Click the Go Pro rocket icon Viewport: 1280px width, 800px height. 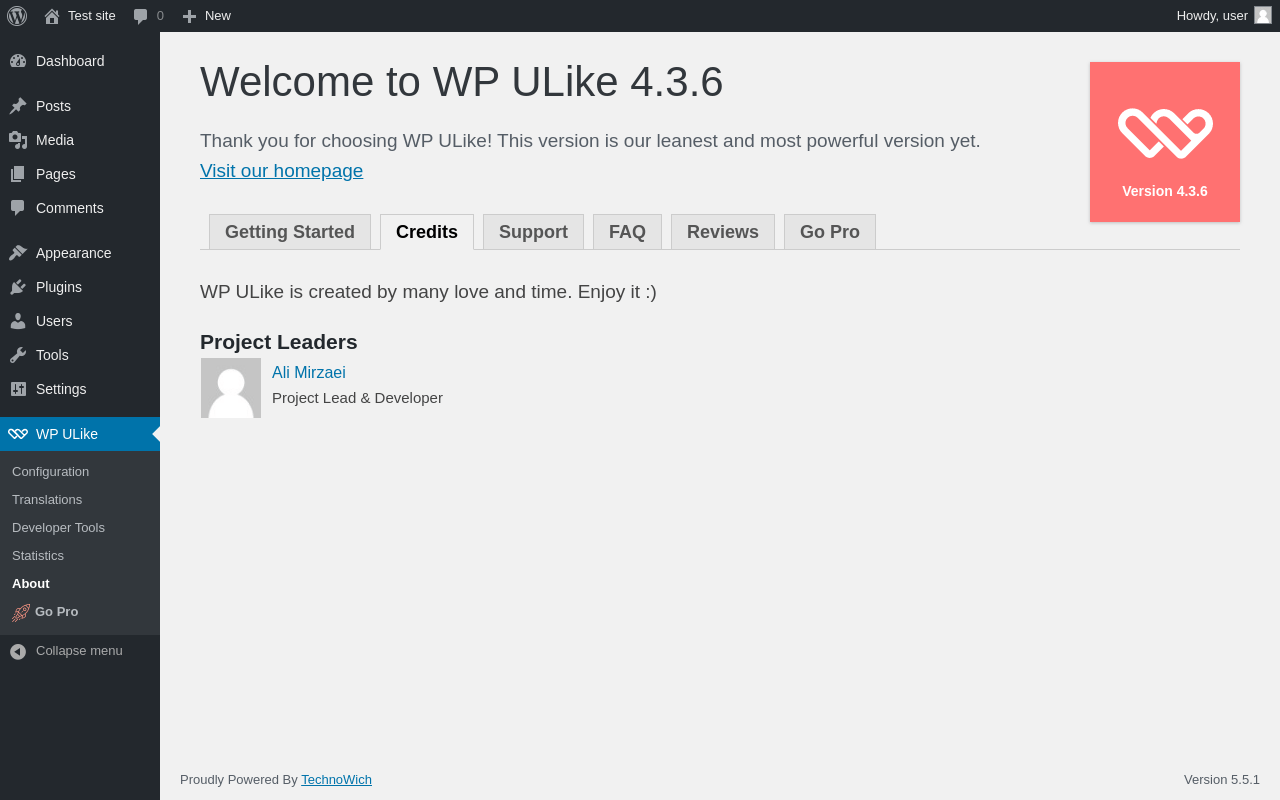coord(21,613)
